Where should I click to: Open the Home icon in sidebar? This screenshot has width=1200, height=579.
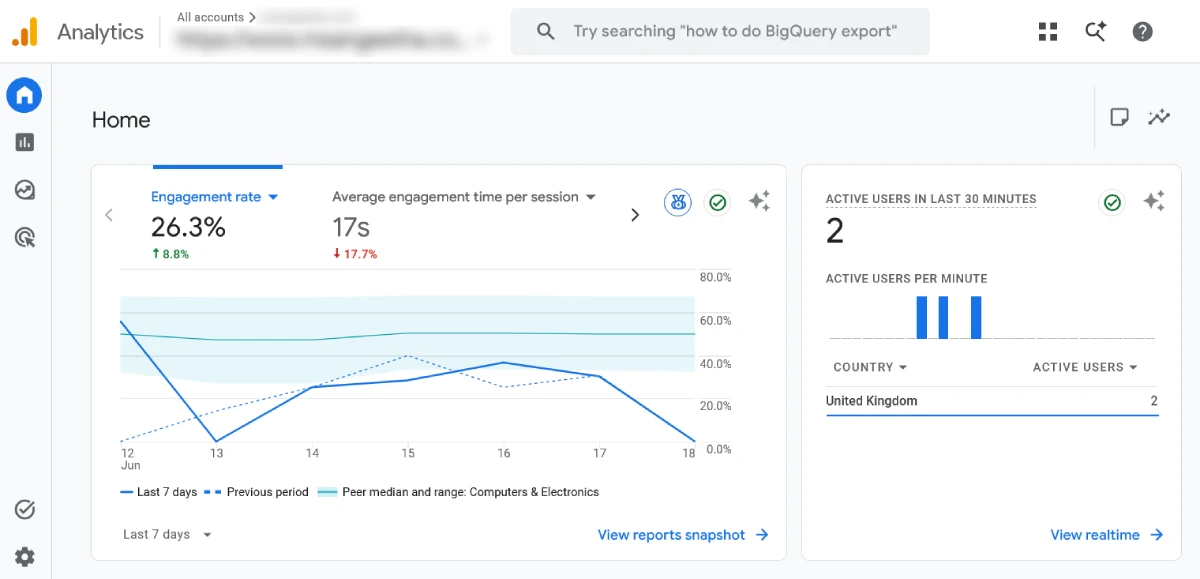tap(25, 96)
